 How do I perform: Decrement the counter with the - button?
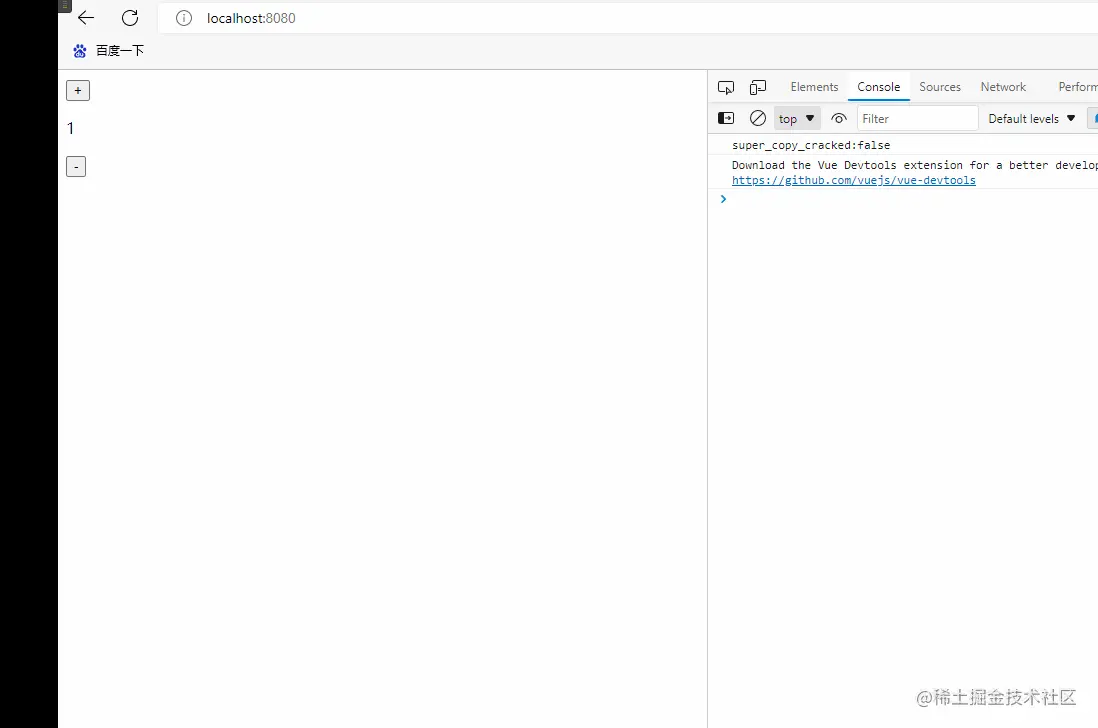point(76,167)
